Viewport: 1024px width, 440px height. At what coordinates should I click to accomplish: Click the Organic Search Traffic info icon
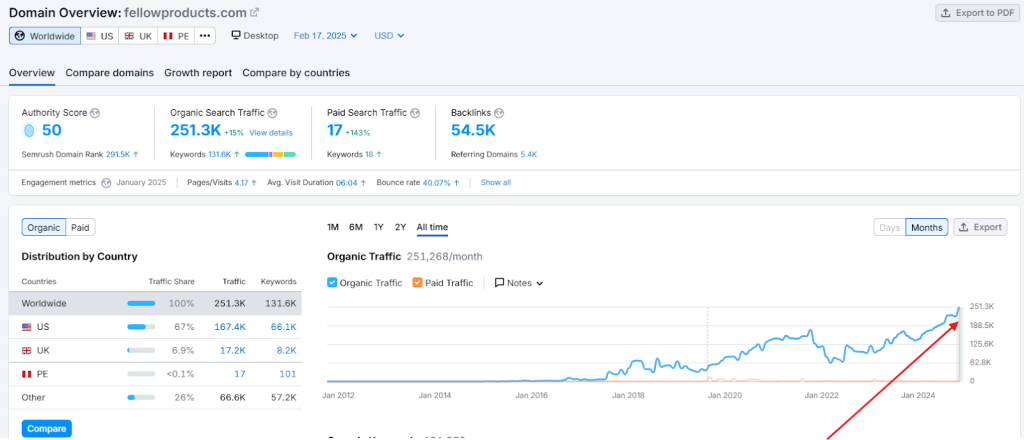(272, 113)
